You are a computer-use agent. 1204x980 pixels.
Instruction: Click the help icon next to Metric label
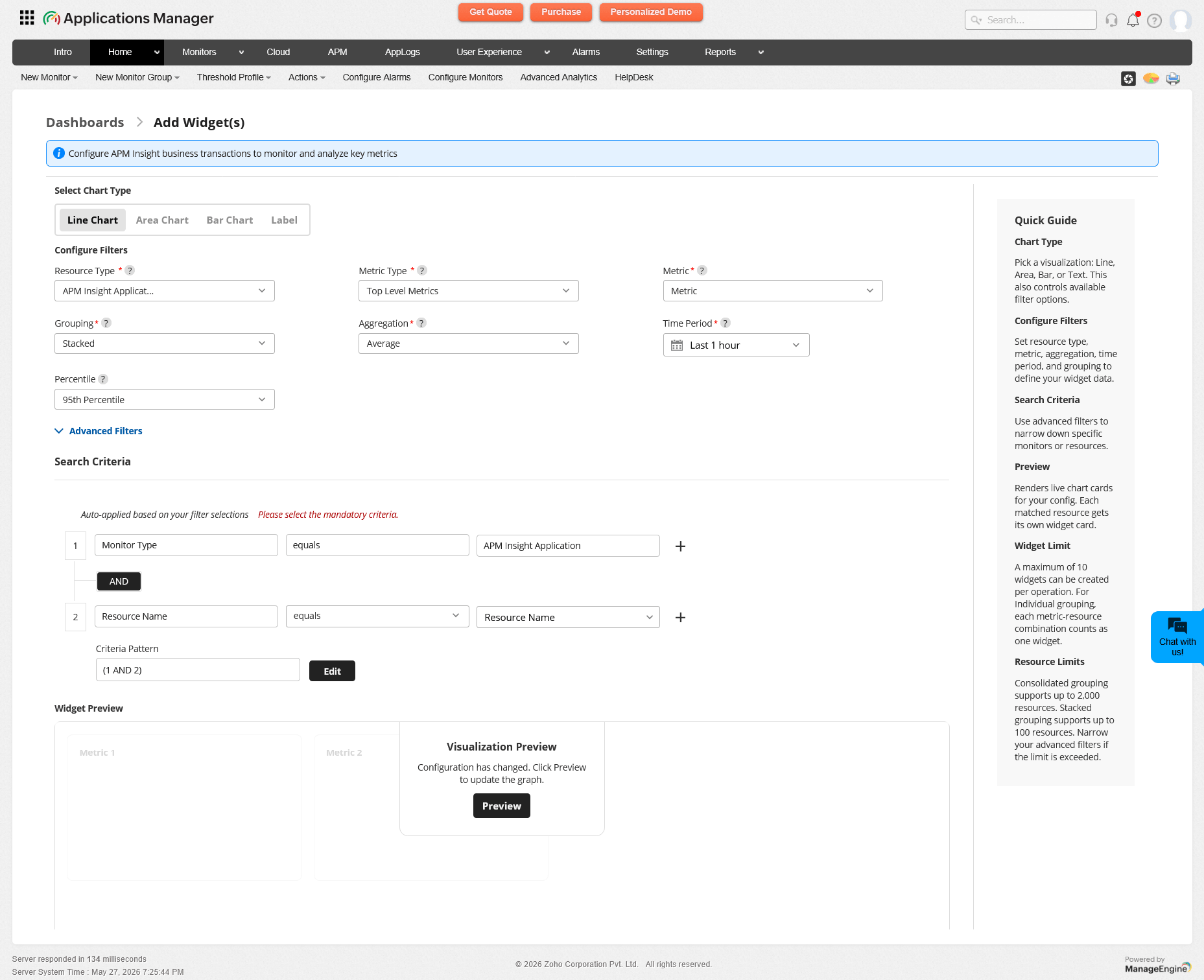(x=702, y=270)
